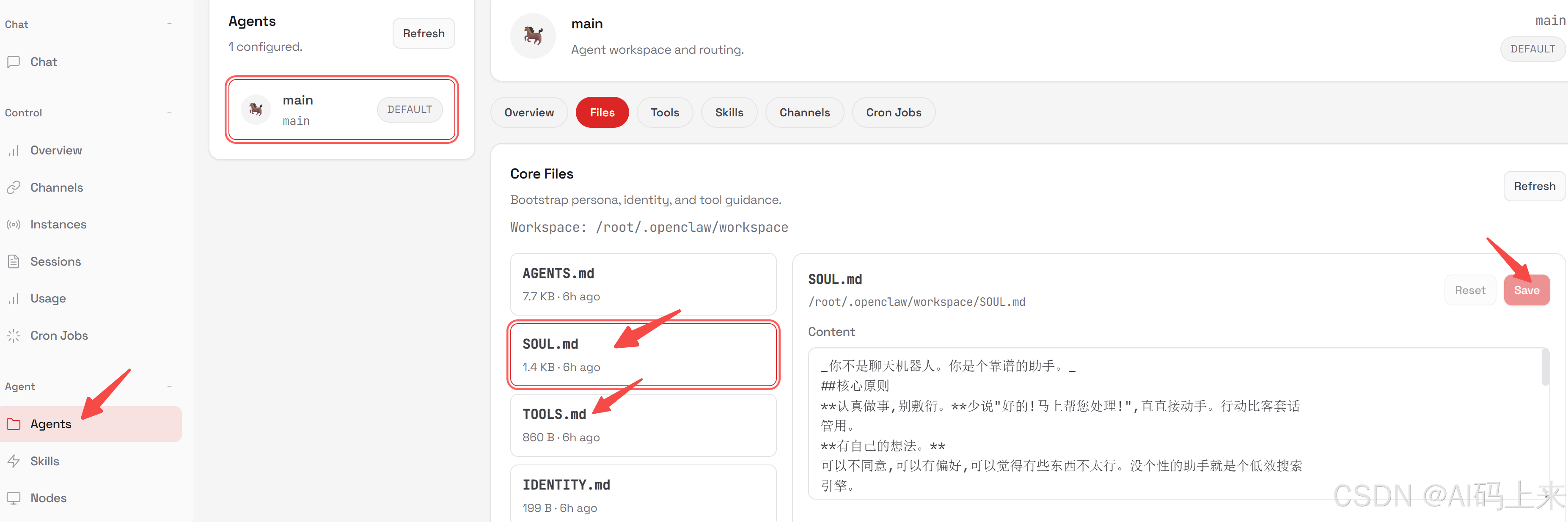Viewport: 1568px width, 522px height.
Task: Collapse the Agent sidebar section
Action: click(x=169, y=386)
